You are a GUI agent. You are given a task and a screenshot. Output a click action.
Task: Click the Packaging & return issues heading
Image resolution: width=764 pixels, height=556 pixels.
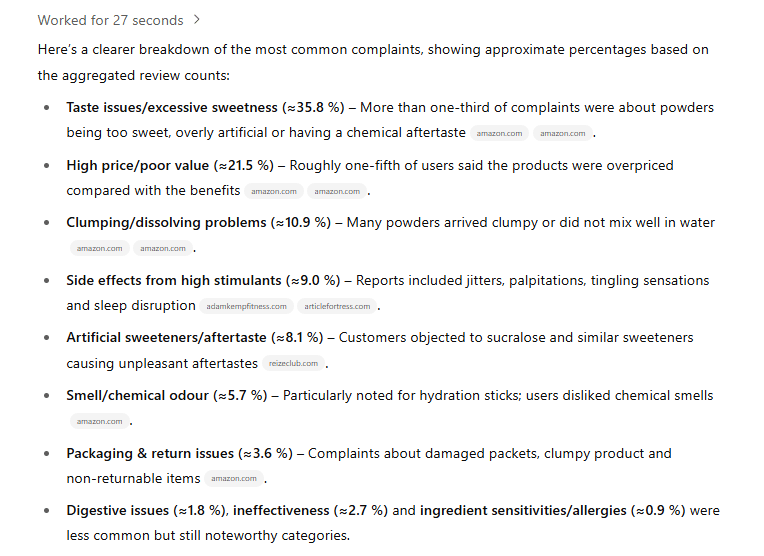(x=150, y=454)
